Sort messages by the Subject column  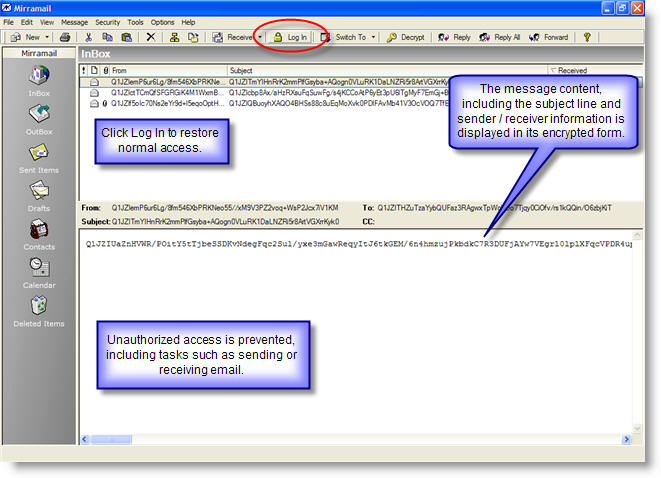[x=387, y=70]
